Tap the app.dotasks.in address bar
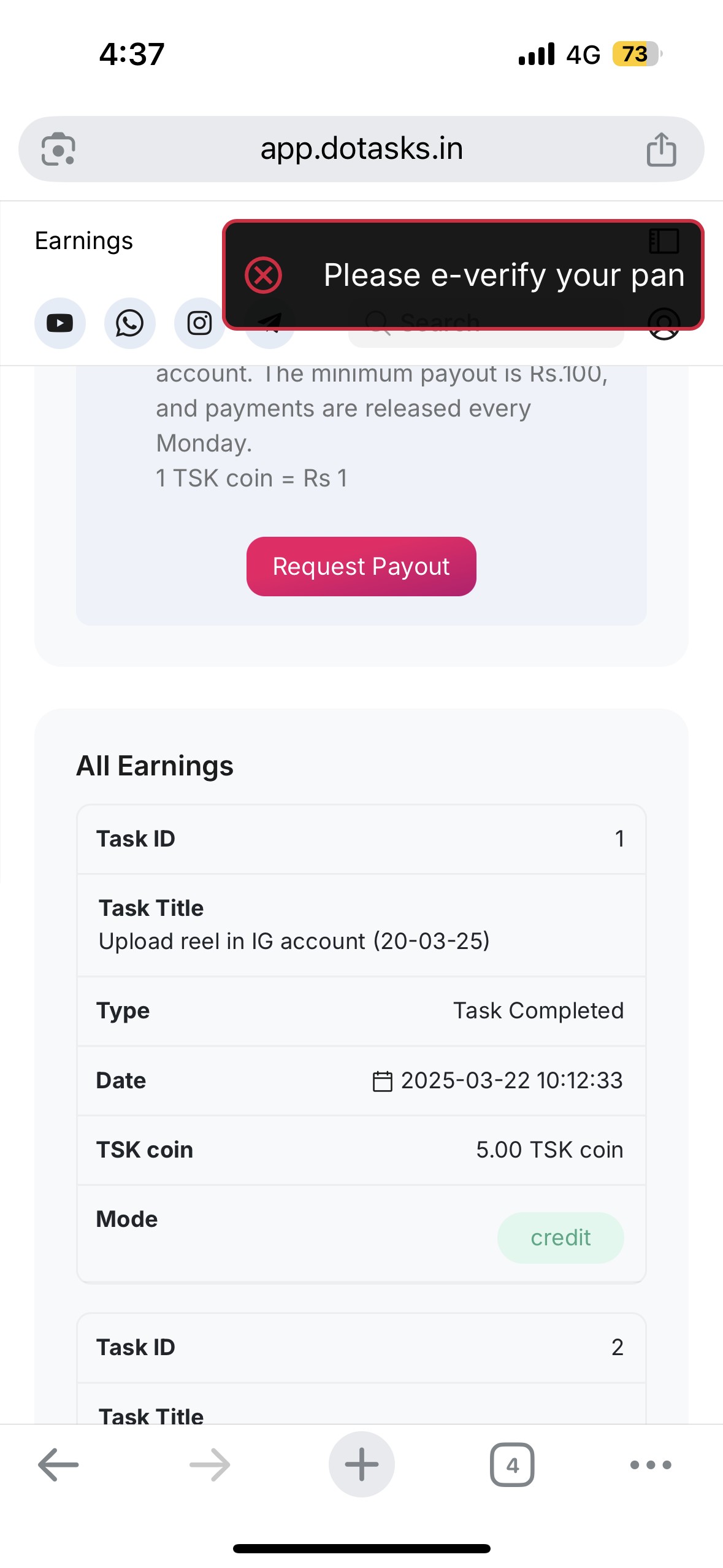This screenshot has height=1568, width=723. click(x=361, y=149)
